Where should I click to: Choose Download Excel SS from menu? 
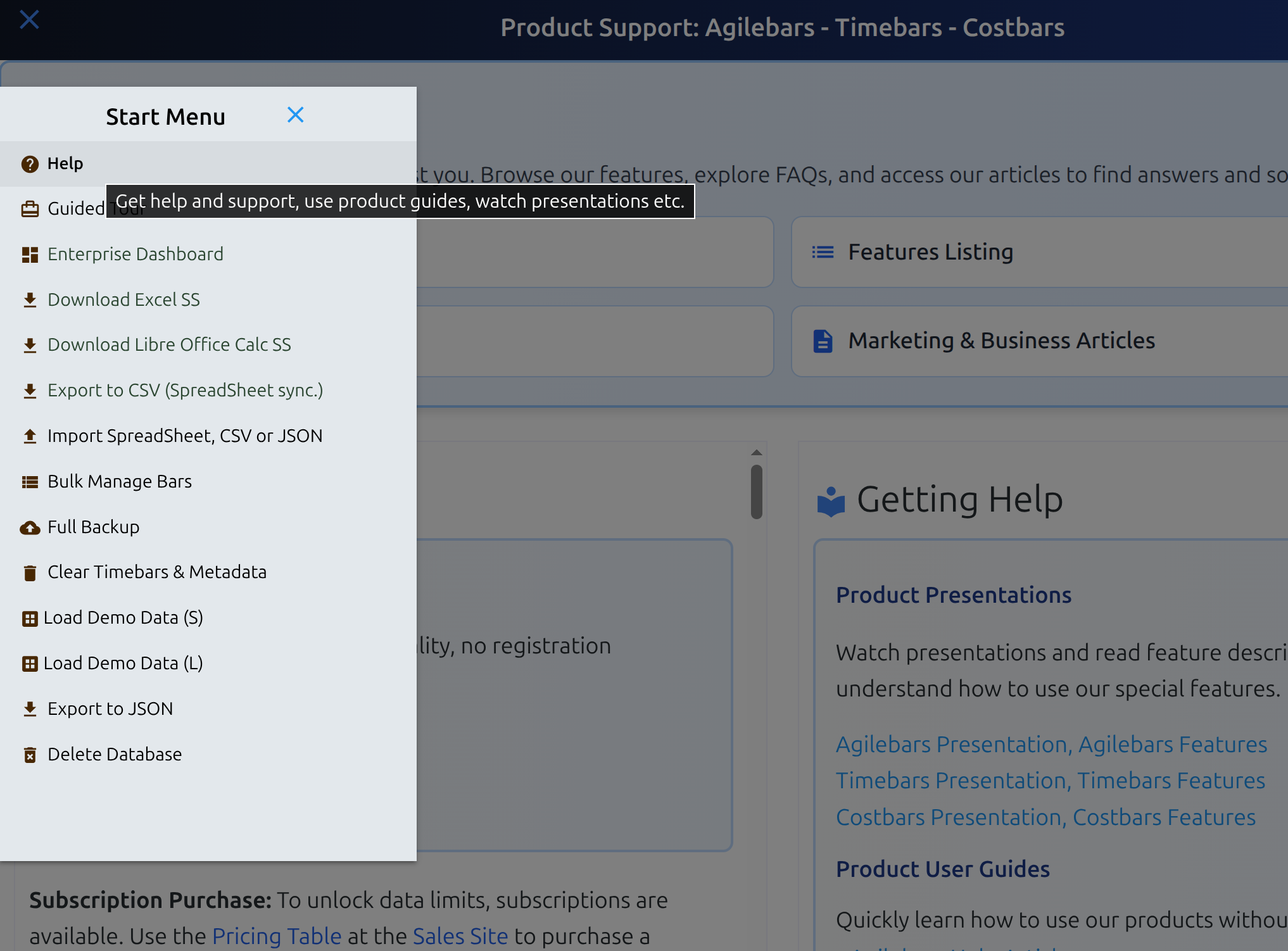(x=208, y=299)
